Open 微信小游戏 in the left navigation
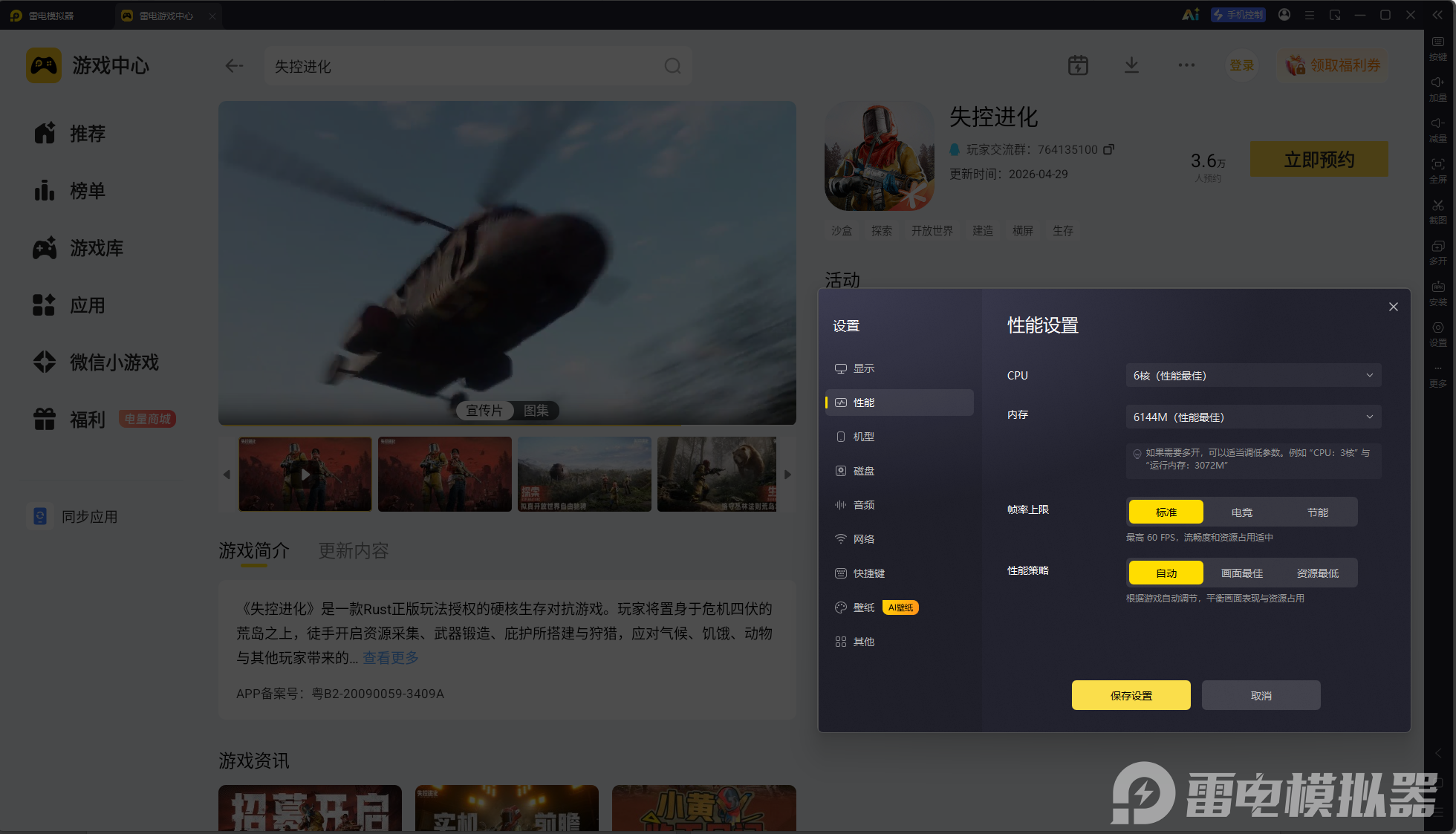Image resolution: width=1456 pixels, height=834 pixels. tap(96, 362)
